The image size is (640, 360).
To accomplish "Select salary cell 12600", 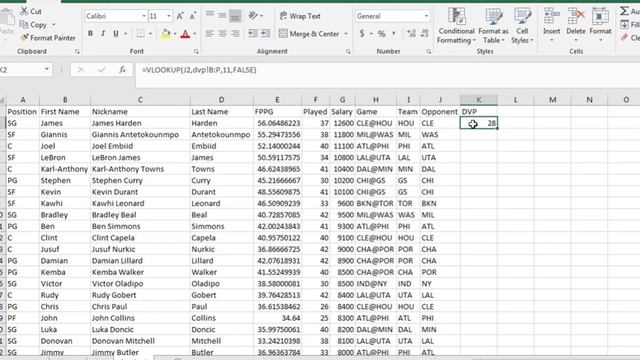I will [x=342, y=123].
